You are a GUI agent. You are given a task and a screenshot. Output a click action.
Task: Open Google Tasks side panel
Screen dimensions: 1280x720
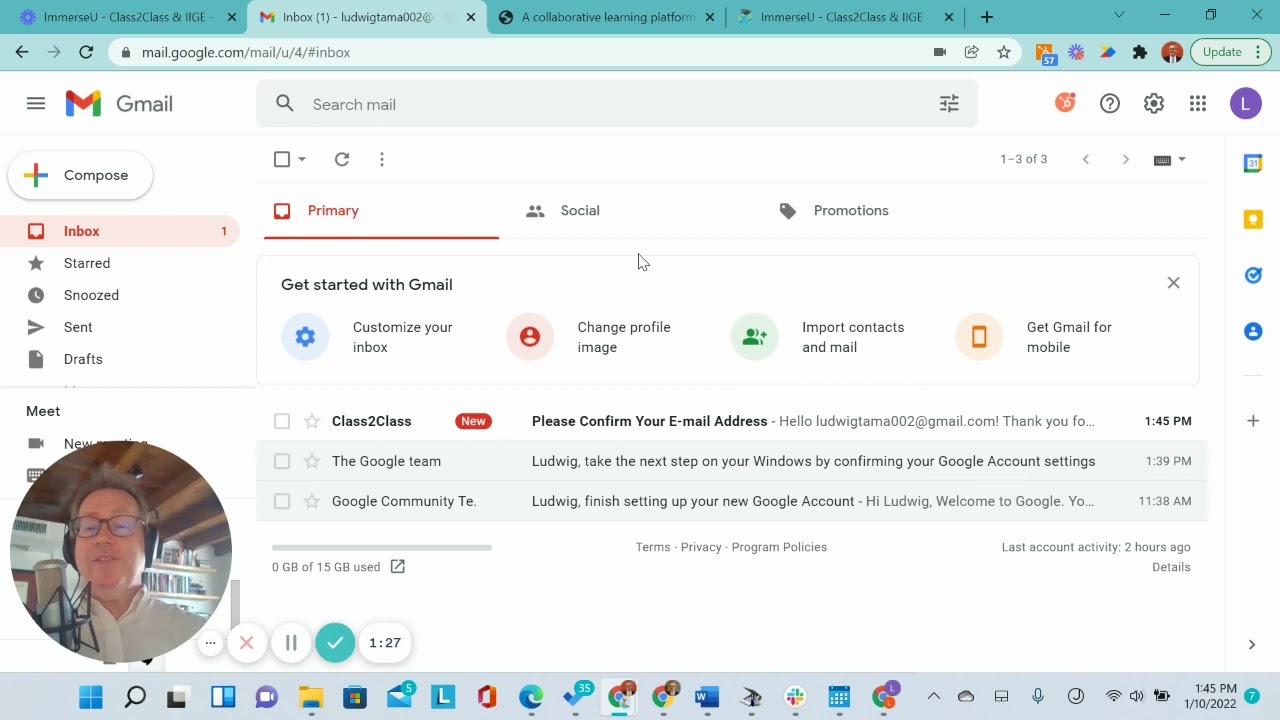pyautogui.click(x=1253, y=275)
